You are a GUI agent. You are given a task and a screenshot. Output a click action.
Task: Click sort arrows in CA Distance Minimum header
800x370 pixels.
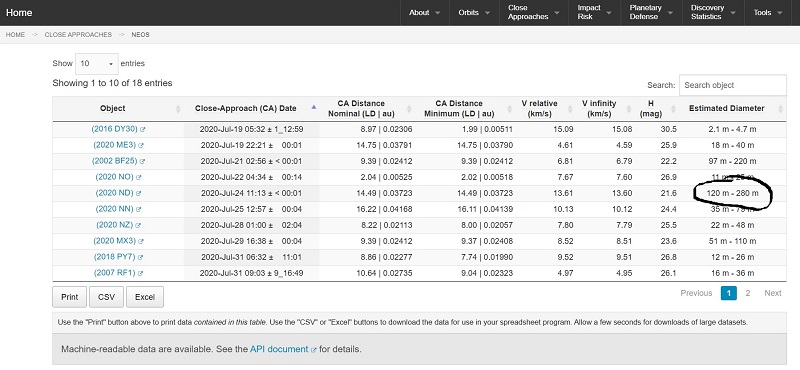(x=509, y=109)
